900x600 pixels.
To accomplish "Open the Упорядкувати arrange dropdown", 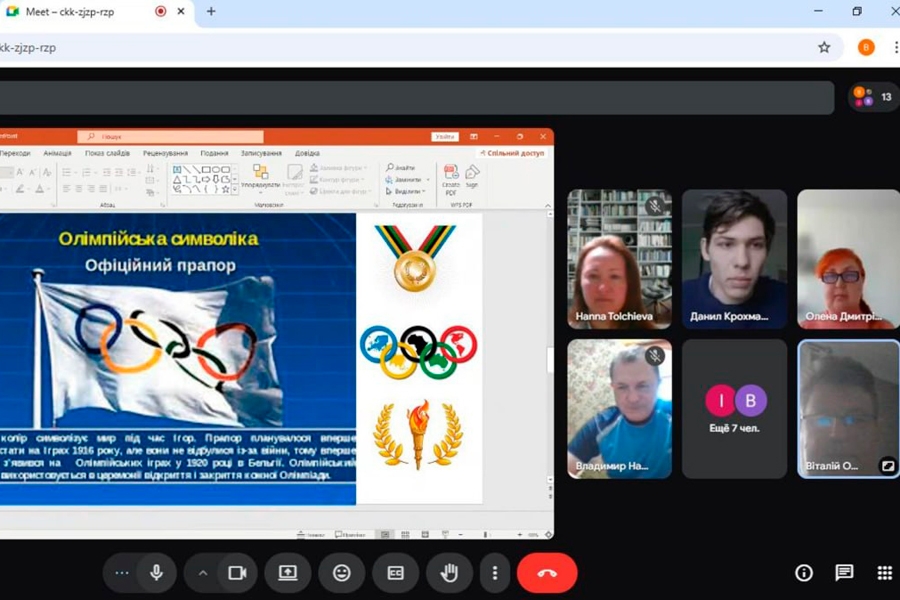I will pyautogui.click(x=261, y=178).
